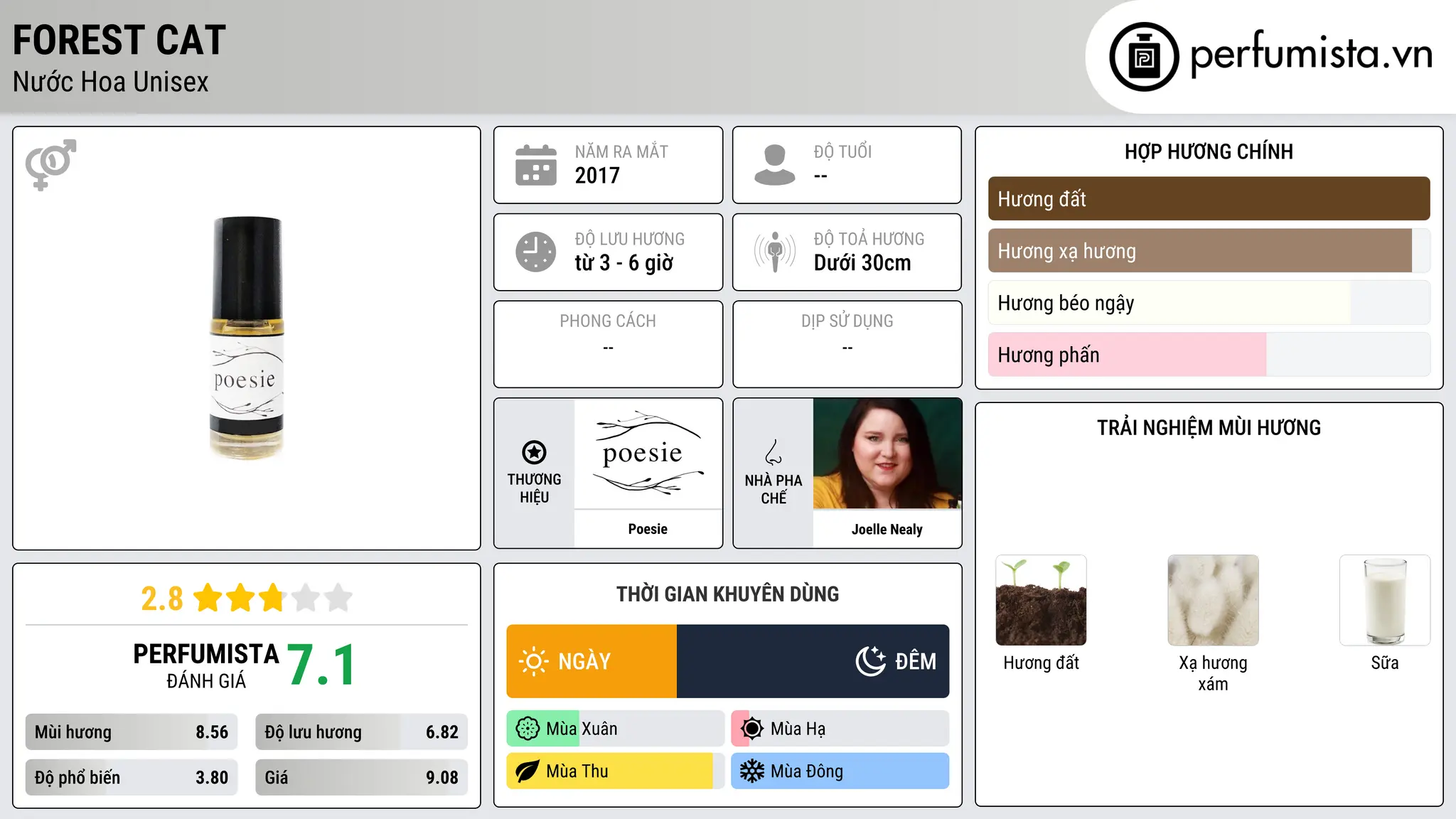Select the orange NGÀY daytime segment

click(591, 661)
